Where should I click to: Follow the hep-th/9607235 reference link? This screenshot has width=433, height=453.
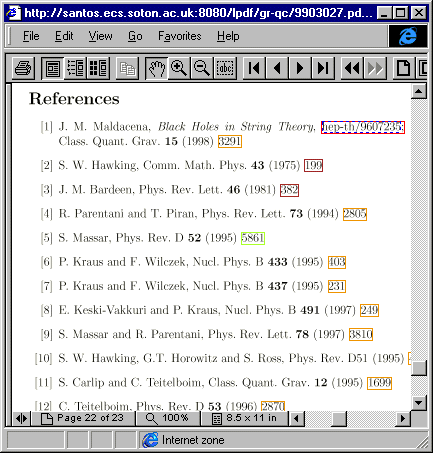pos(363,127)
